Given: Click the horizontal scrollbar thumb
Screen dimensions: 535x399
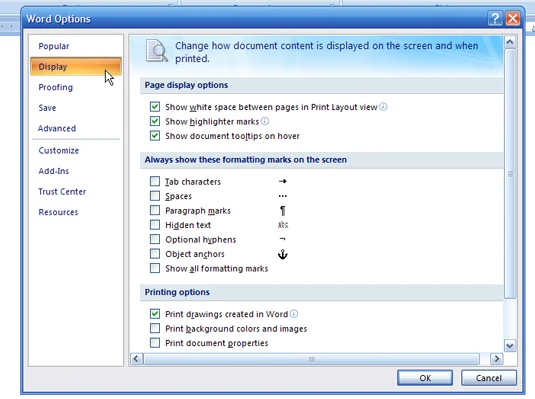Looking at the screenshot, I should pos(312,359).
